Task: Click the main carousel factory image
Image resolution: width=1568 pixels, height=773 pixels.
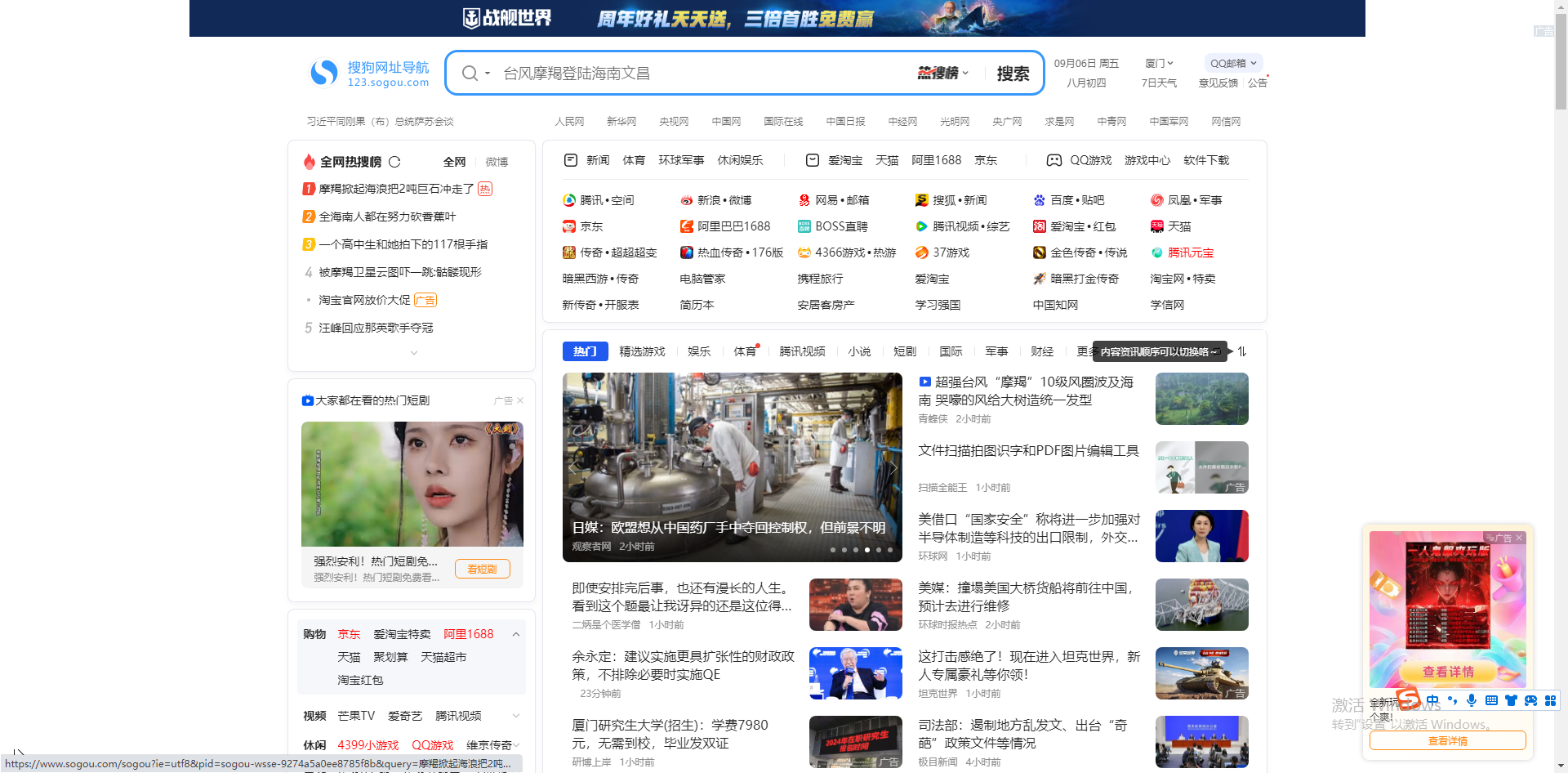Action: click(733, 467)
